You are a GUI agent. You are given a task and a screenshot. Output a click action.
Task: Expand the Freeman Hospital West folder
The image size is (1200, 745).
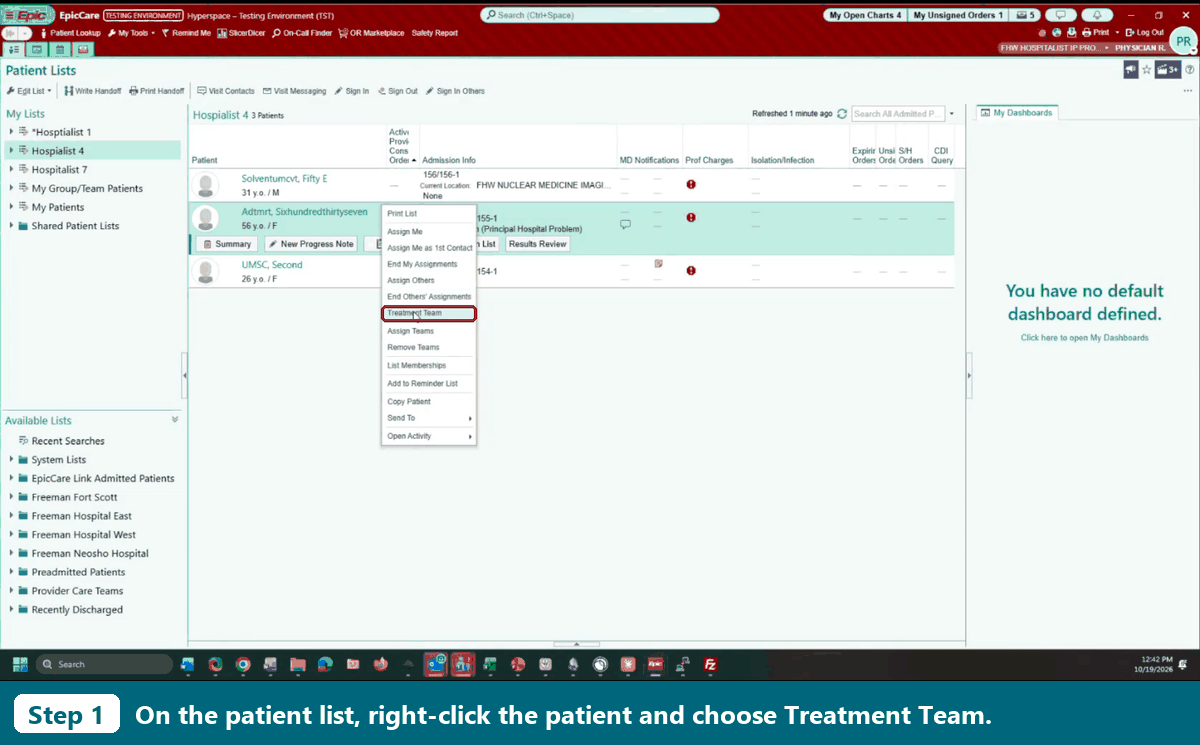coord(11,535)
